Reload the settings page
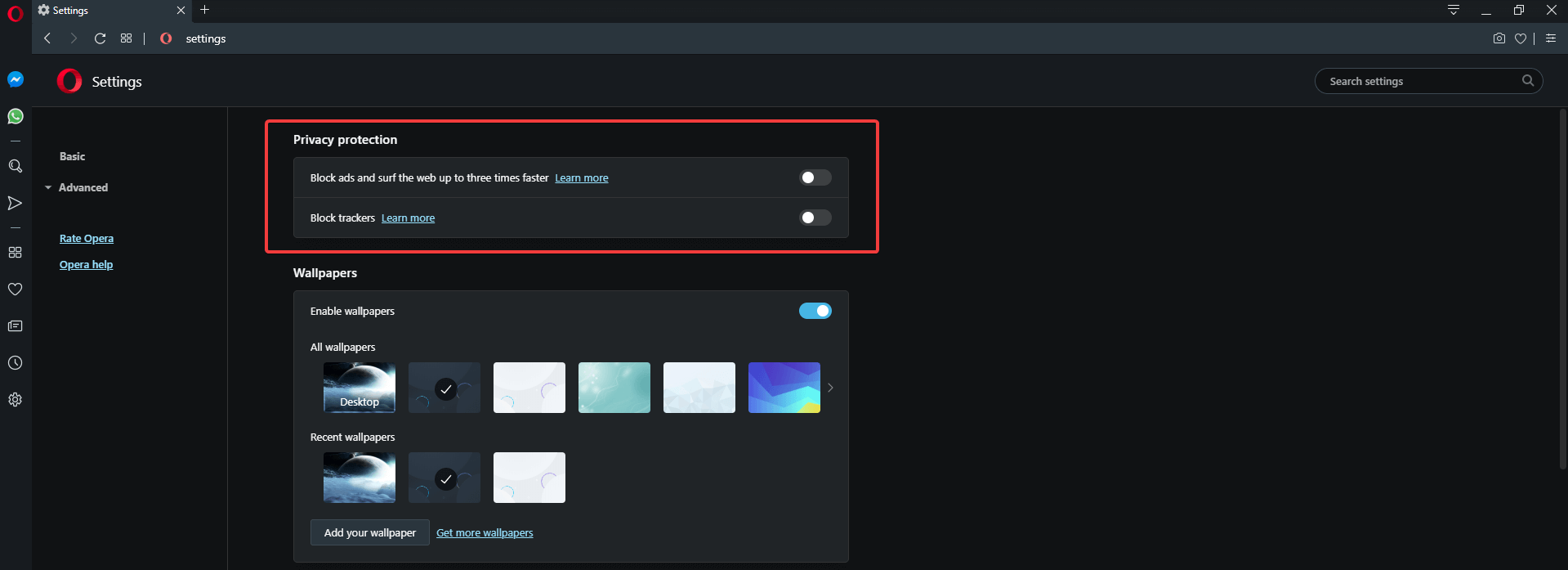The width and height of the screenshot is (1568, 570). coord(100,38)
